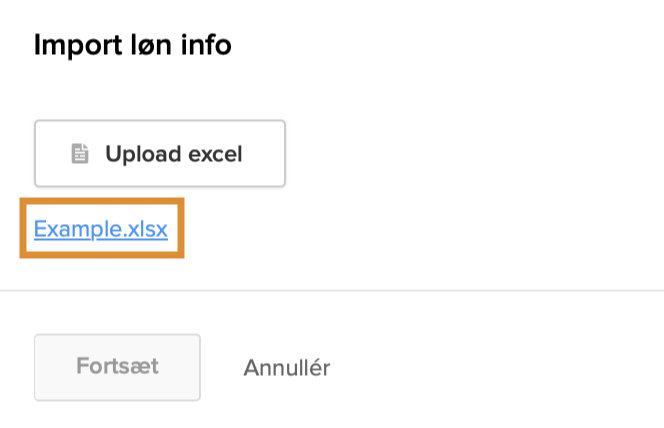Viewport: 664px width, 428px height.
Task: Click the highlighted Example.xlsx file link
Action: 101,229
